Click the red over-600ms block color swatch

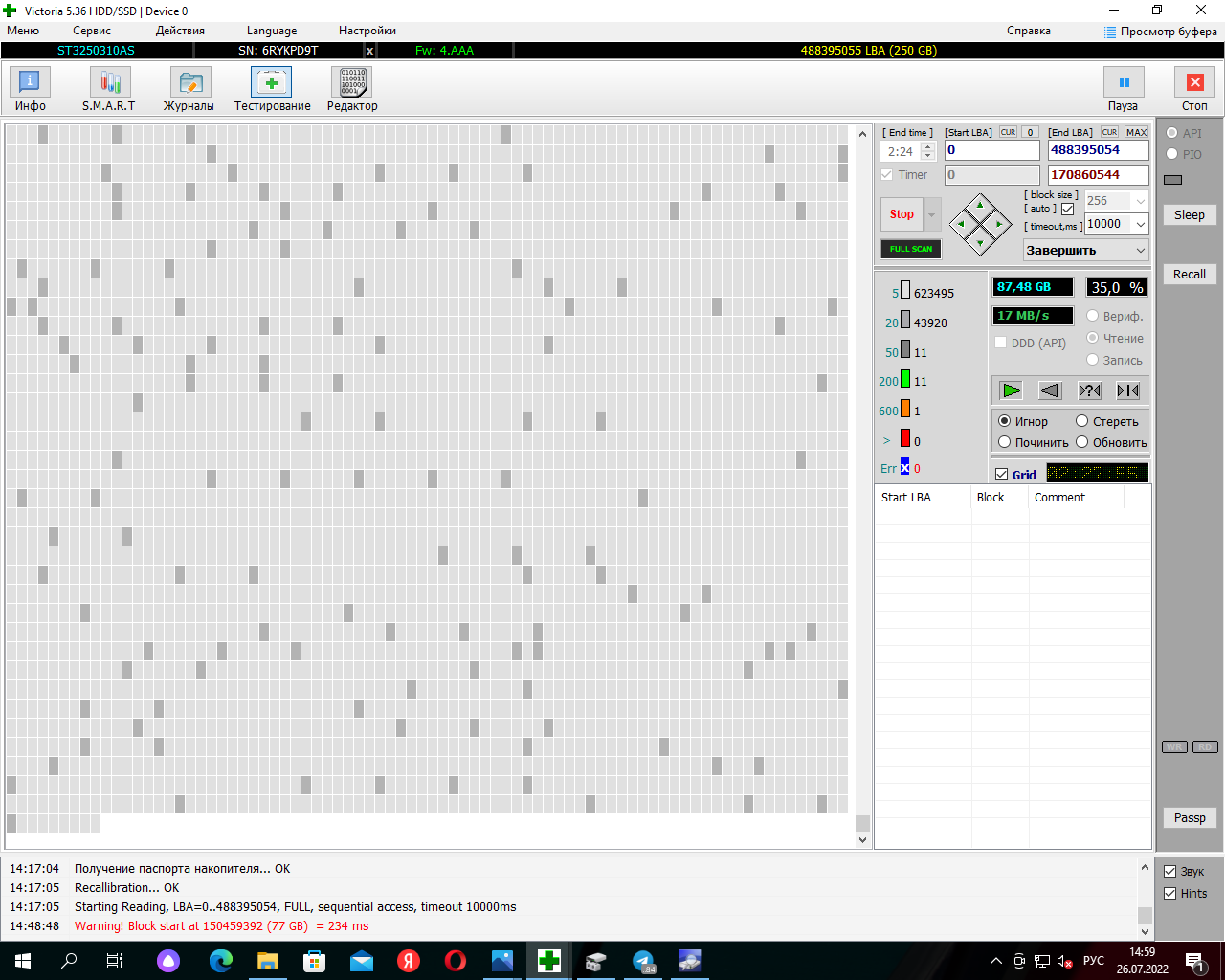point(905,438)
